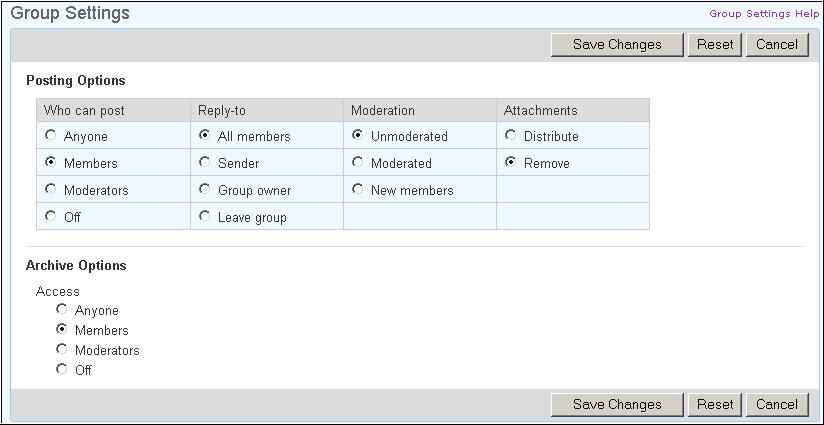Click the bottom Reset button
The height and width of the screenshot is (425, 824).
[715, 405]
